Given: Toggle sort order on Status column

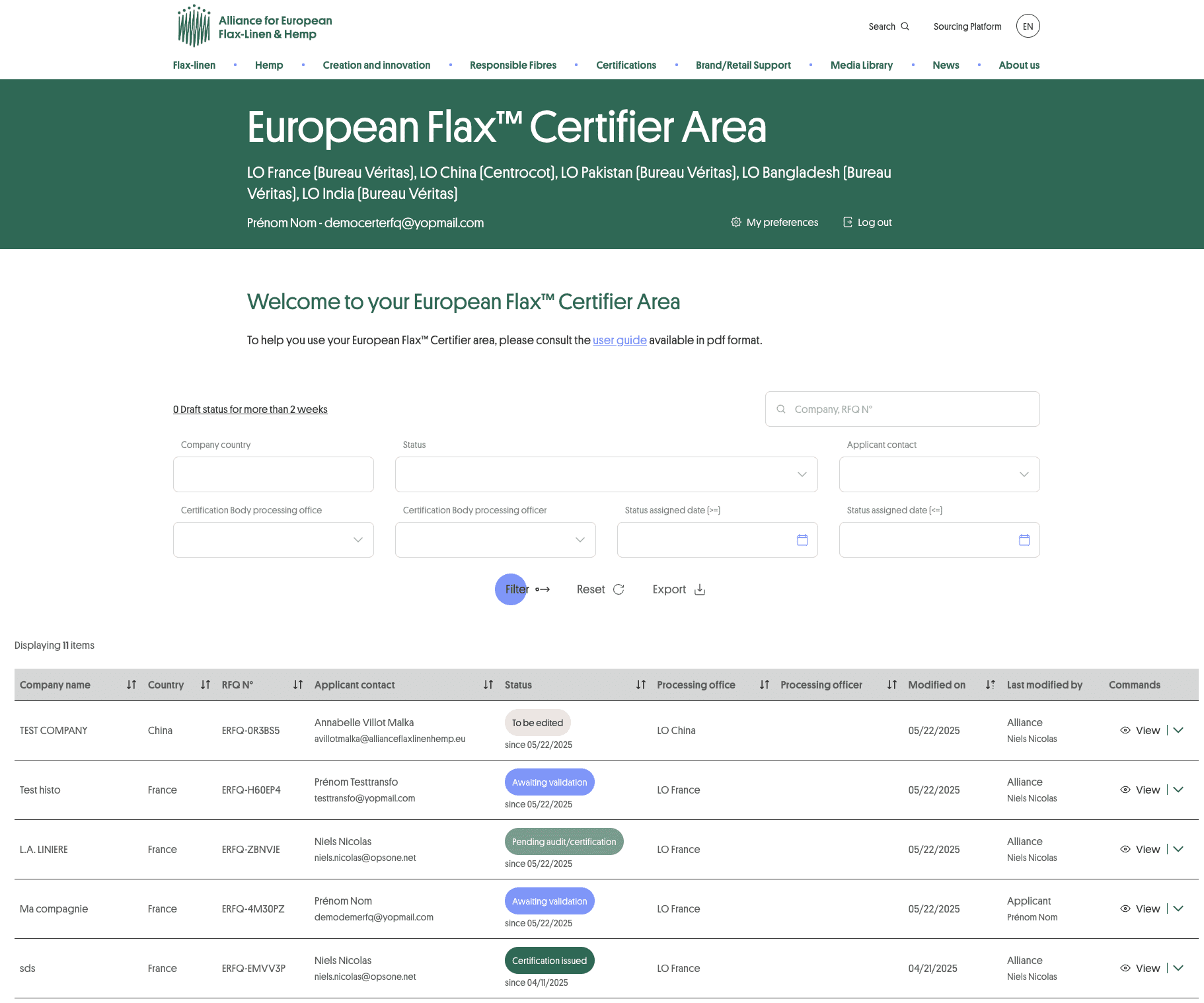Looking at the screenshot, I should [x=640, y=685].
